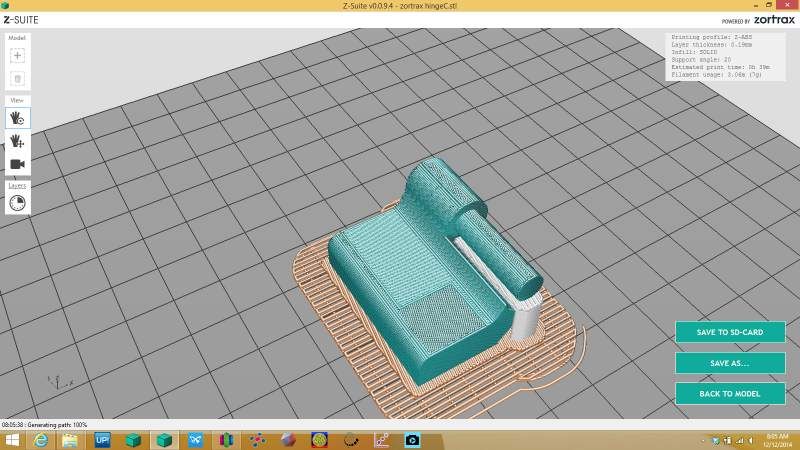The image size is (800, 450).
Task: Click the add model plus icon
Action: (17, 56)
